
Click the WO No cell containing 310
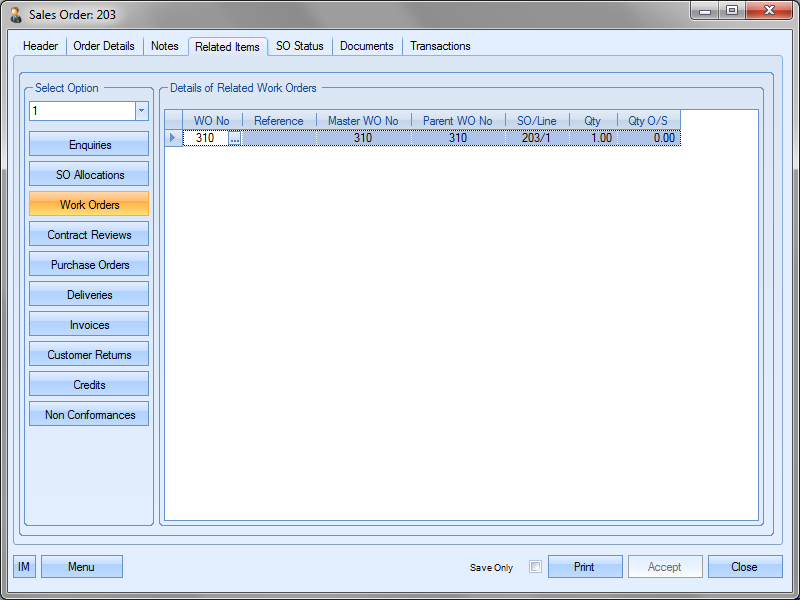pos(205,138)
